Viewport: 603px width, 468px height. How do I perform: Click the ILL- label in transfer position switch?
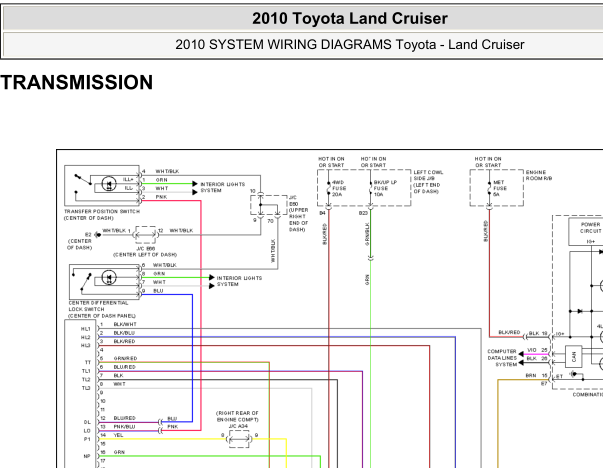tap(128, 188)
